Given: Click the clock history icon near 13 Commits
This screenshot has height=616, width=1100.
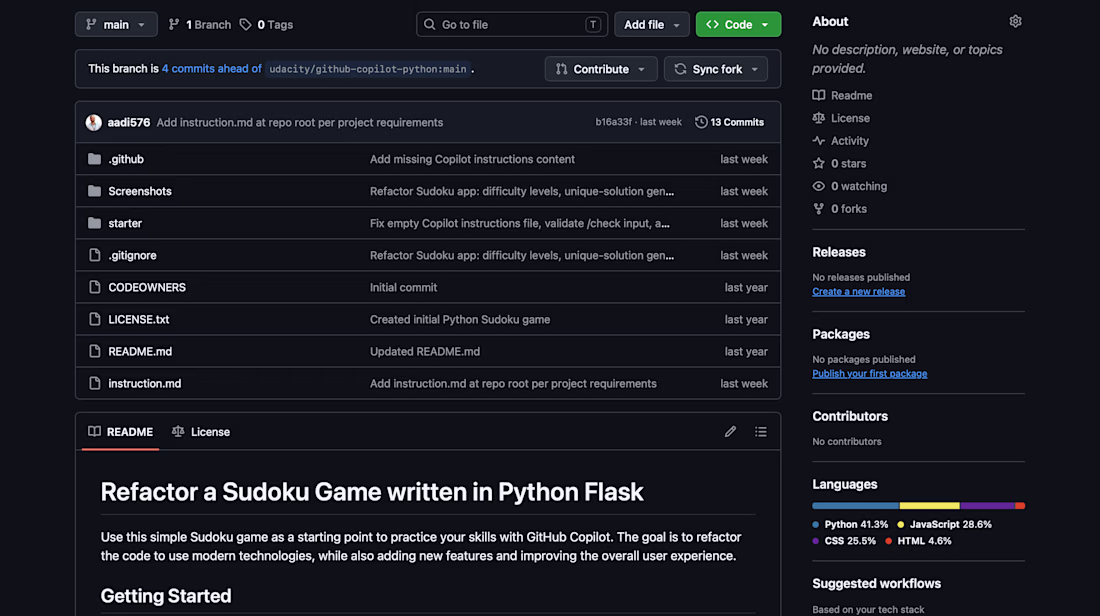Looking at the screenshot, I should 701,122.
